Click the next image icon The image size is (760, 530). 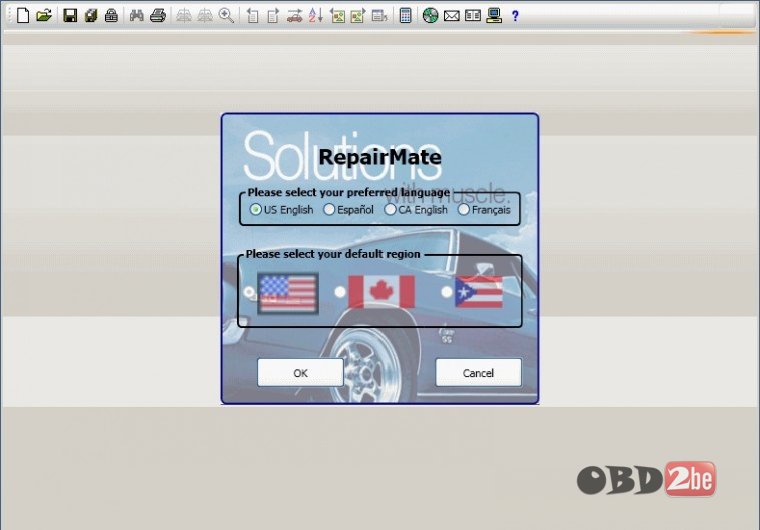(358, 16)
